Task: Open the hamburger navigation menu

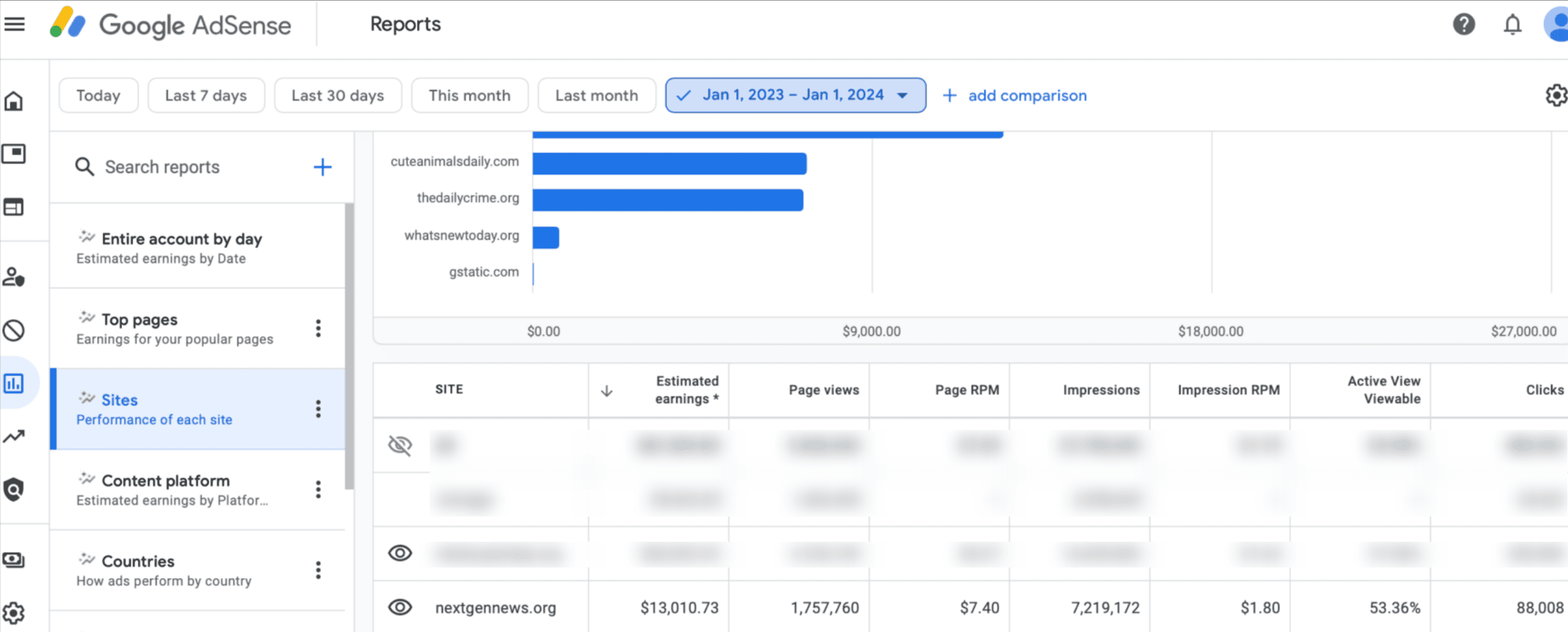Action: 15,24
